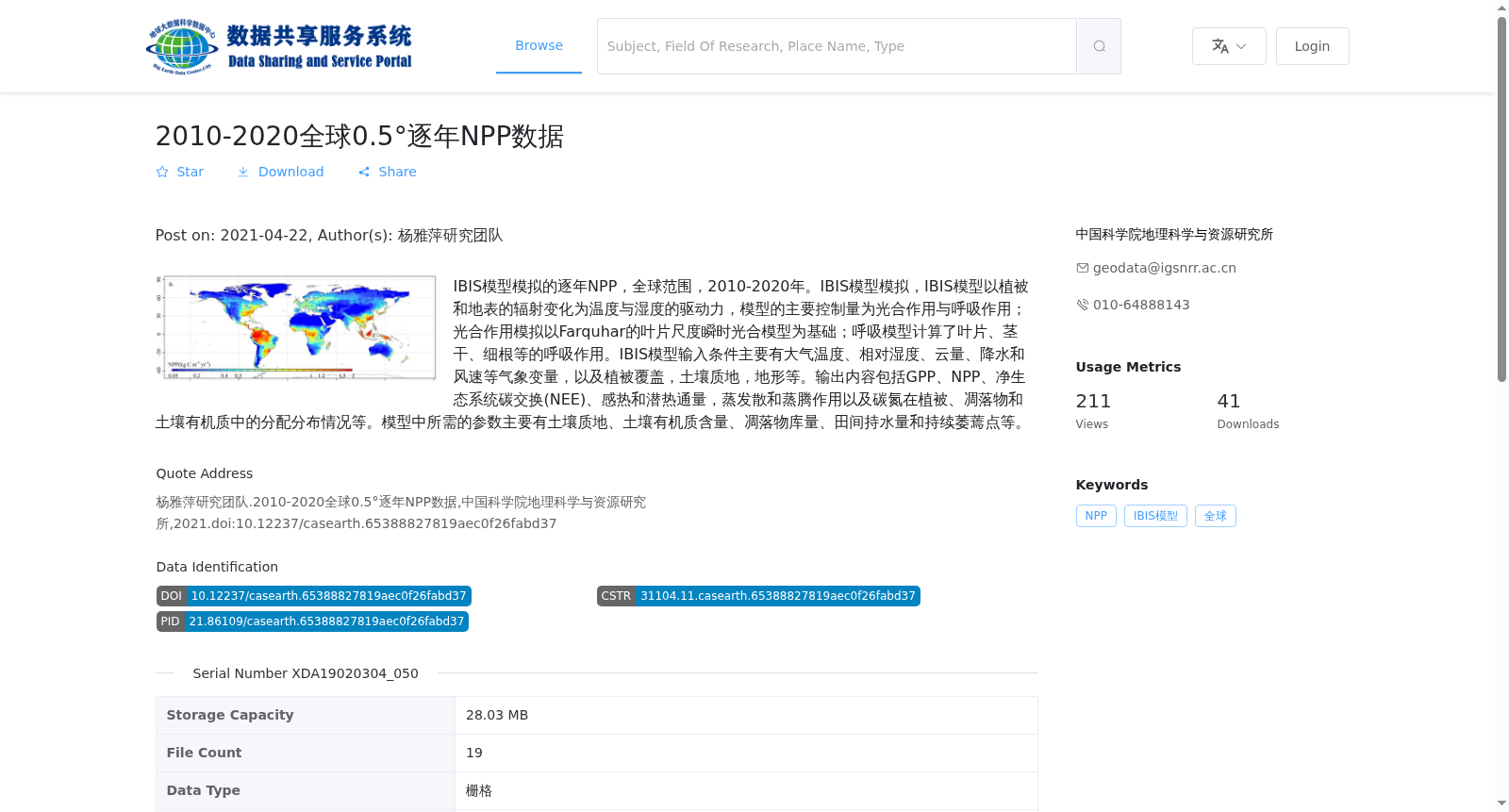
Task: Click the institute name 中国科学院地理科学与资源研究所
Action: (x=1174, y=234)
